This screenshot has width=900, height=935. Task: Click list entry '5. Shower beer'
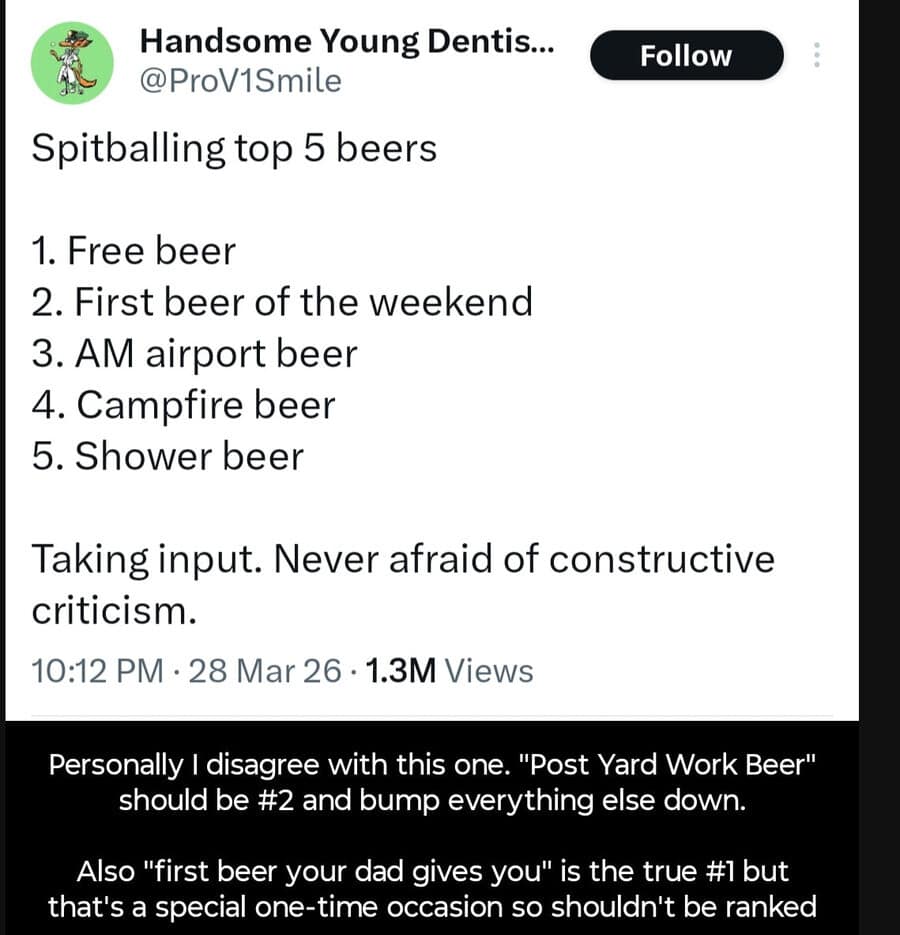click(x=167, y=456)
